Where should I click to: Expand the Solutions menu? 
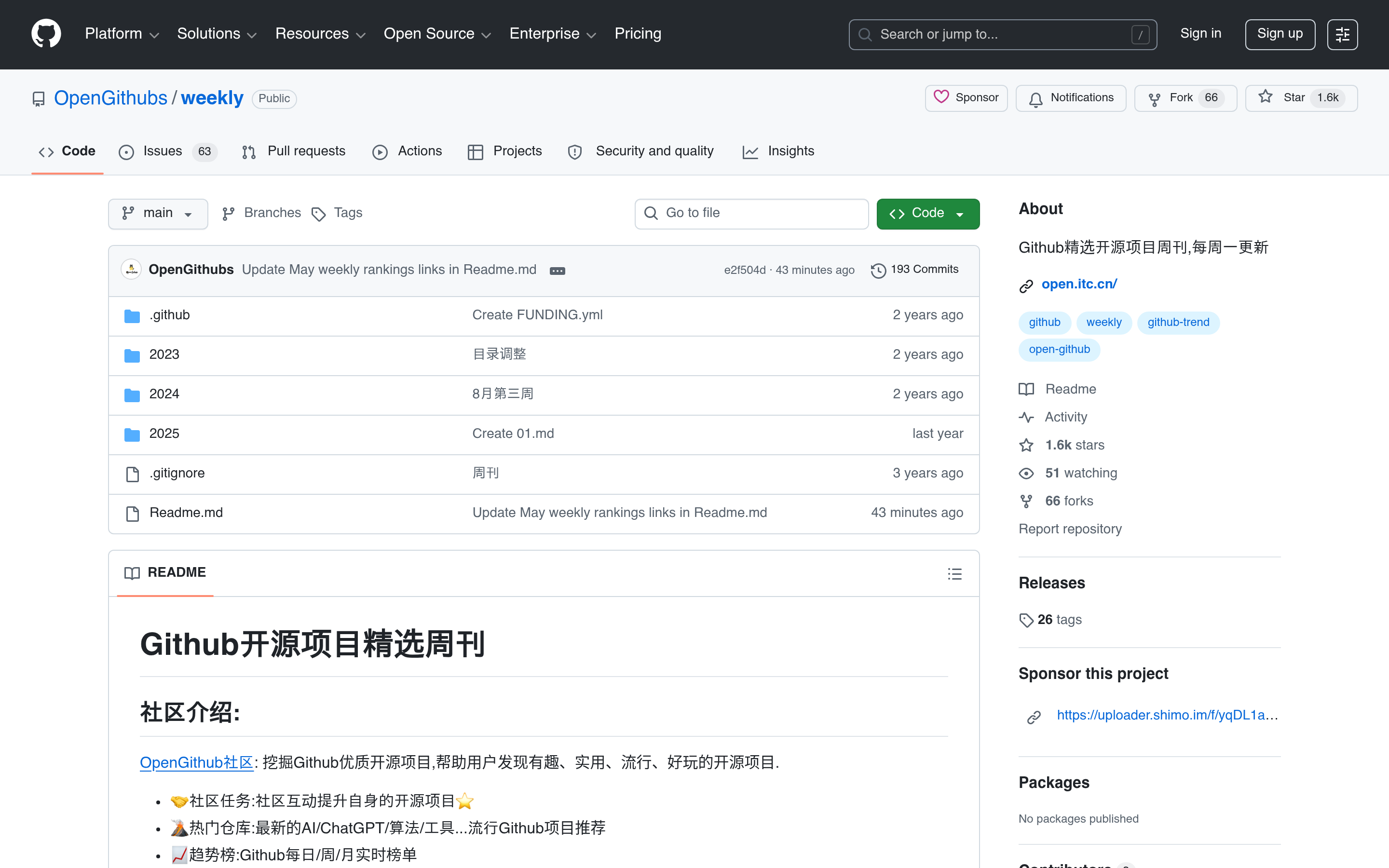(217, 34)
